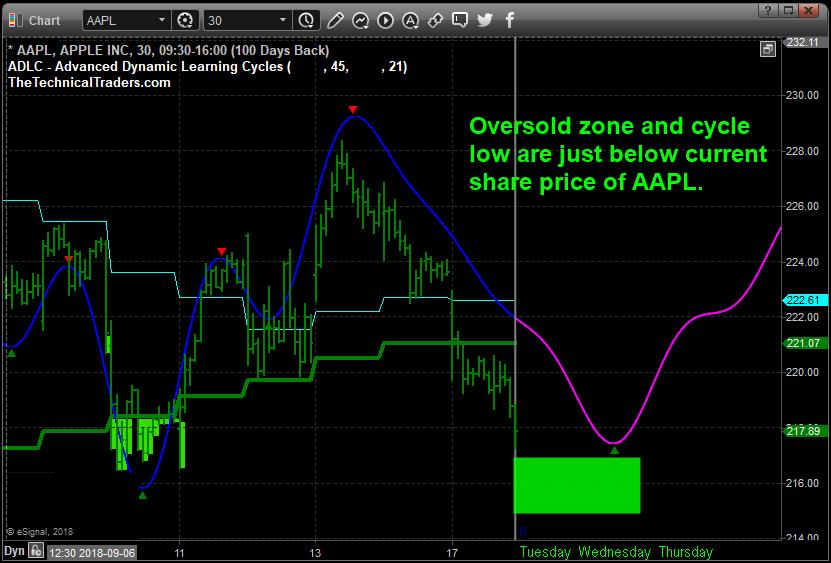
Task: Click TheTechnicalTraders.com label
Action: (89, 83)
